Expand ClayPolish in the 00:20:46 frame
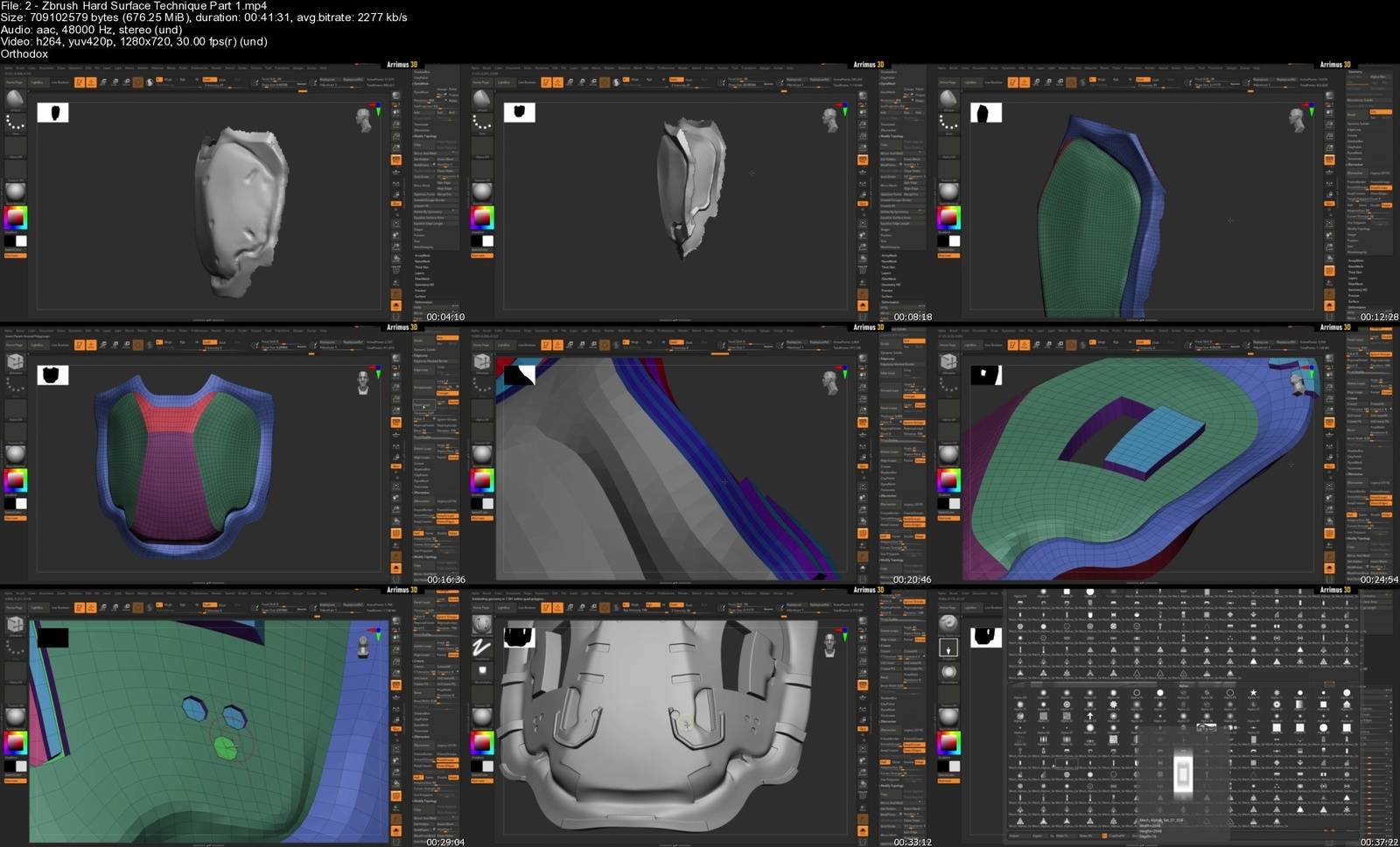Screen dimensions: 1400x847 pos(887,479)
